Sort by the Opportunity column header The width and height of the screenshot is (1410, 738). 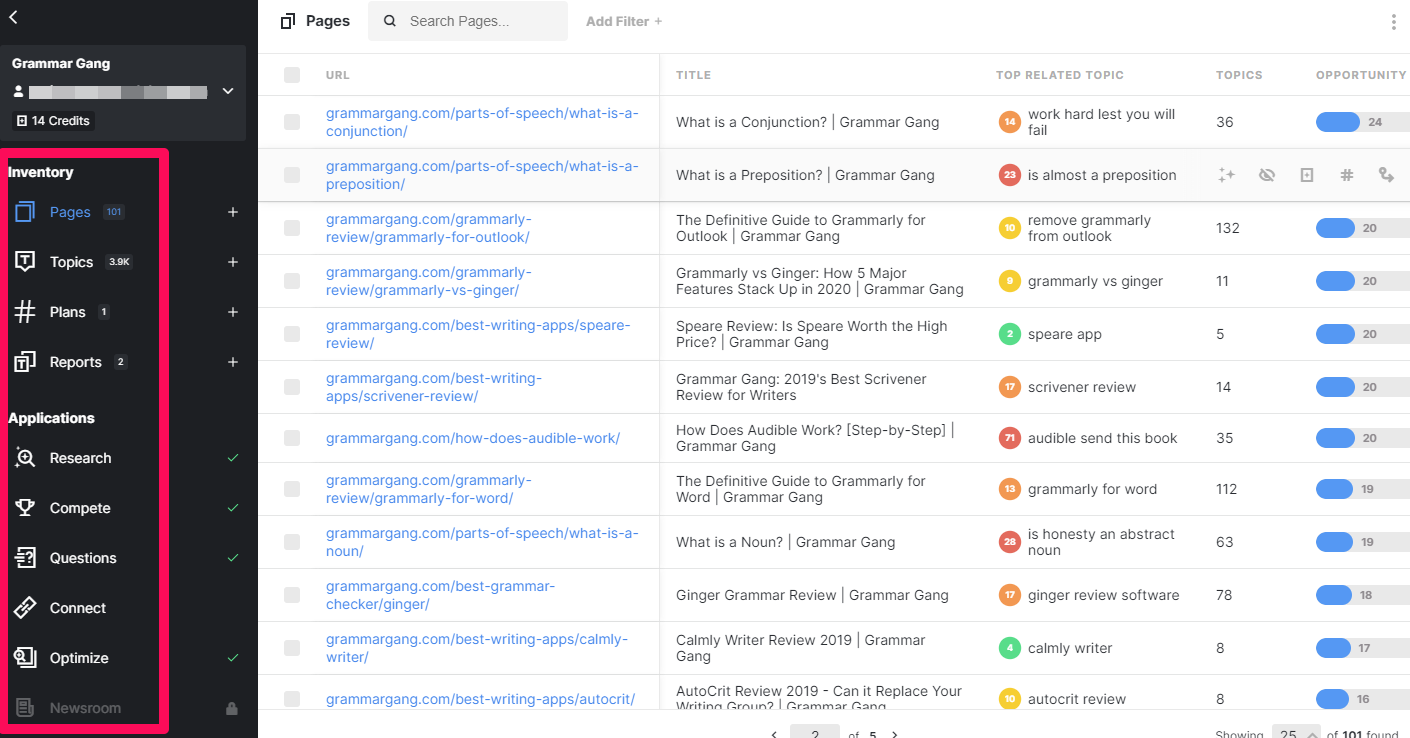click(1361, 75)
